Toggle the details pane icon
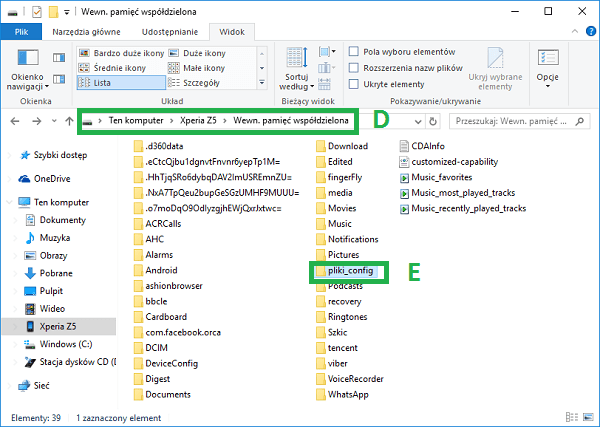Viewport: 600px width, 427px height. (59, 79)
